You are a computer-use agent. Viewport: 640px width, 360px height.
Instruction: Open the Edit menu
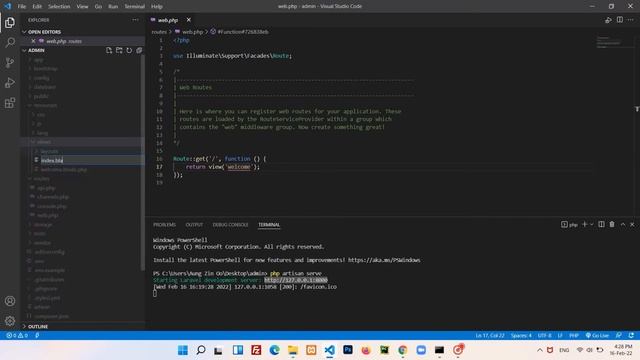click(37, 6)
